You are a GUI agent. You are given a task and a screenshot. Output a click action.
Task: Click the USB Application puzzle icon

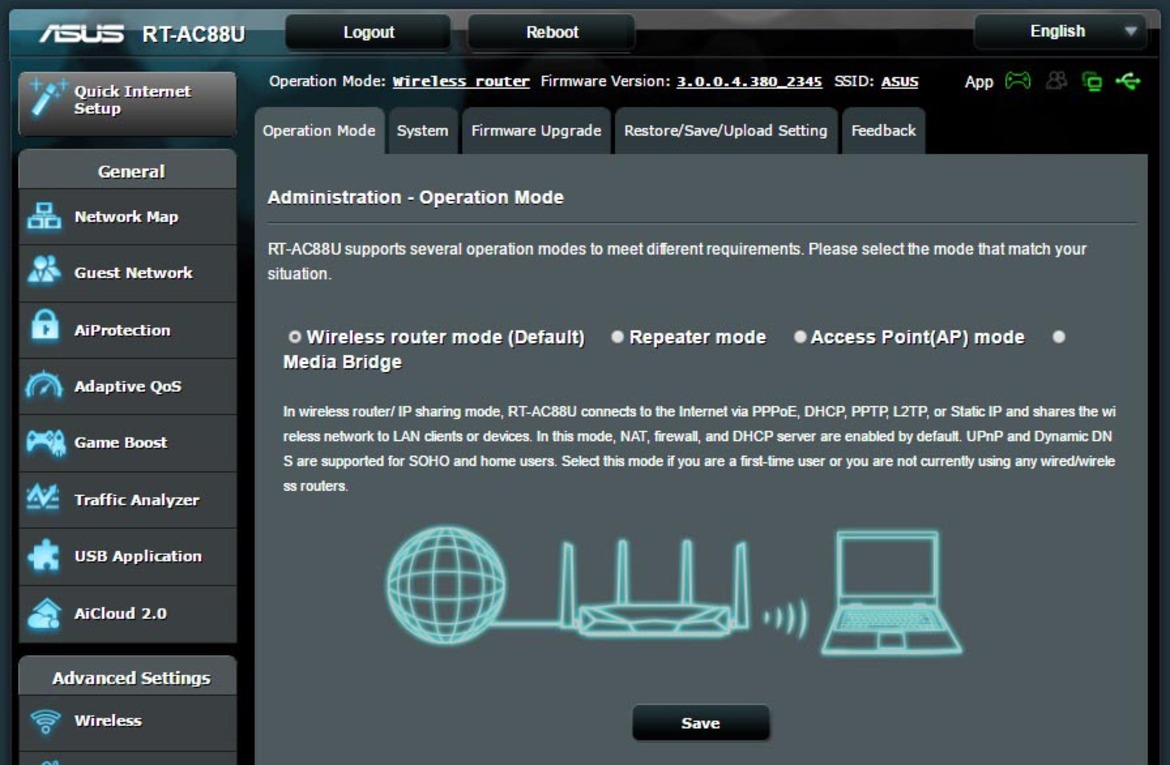coord(43,555)
